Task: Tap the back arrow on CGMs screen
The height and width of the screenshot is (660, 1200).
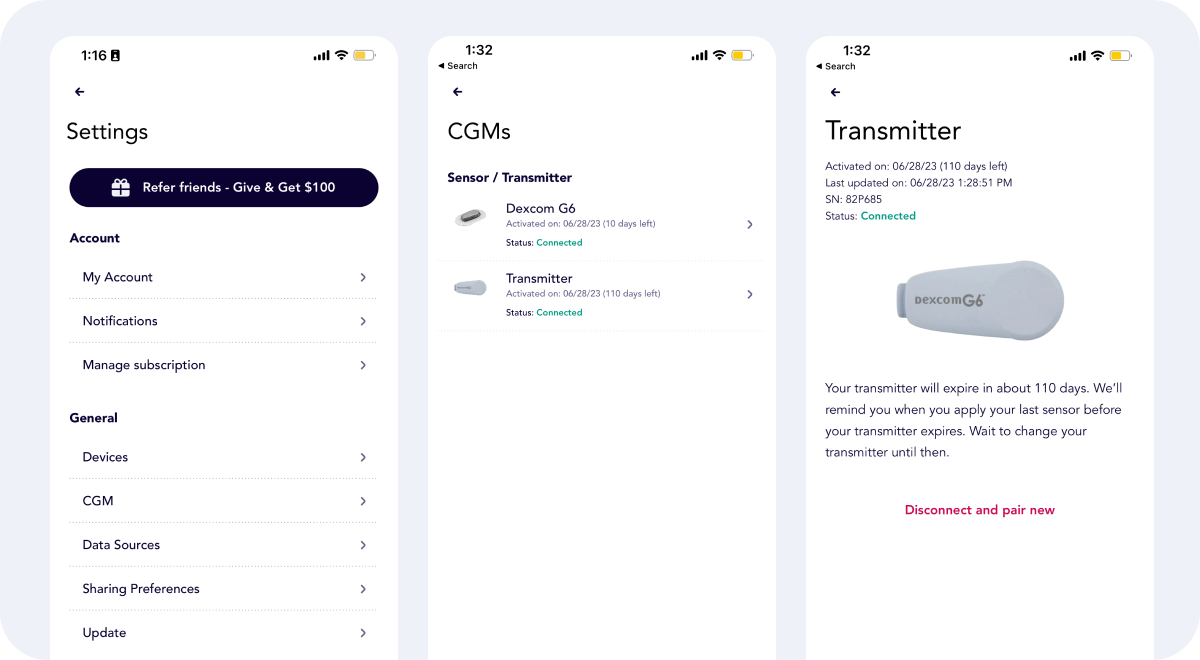Action: click(458, 92)
